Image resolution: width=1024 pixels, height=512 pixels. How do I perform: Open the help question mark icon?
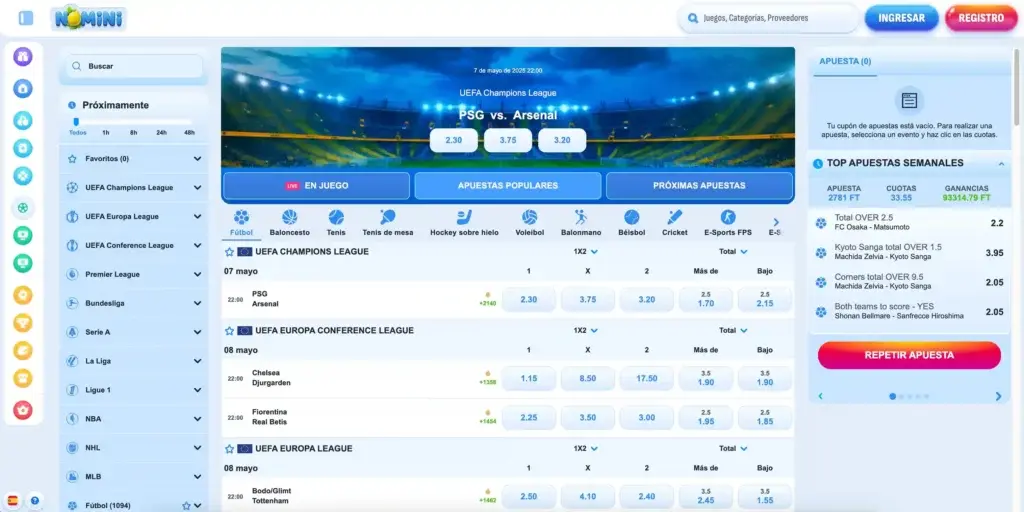point(35,501)
